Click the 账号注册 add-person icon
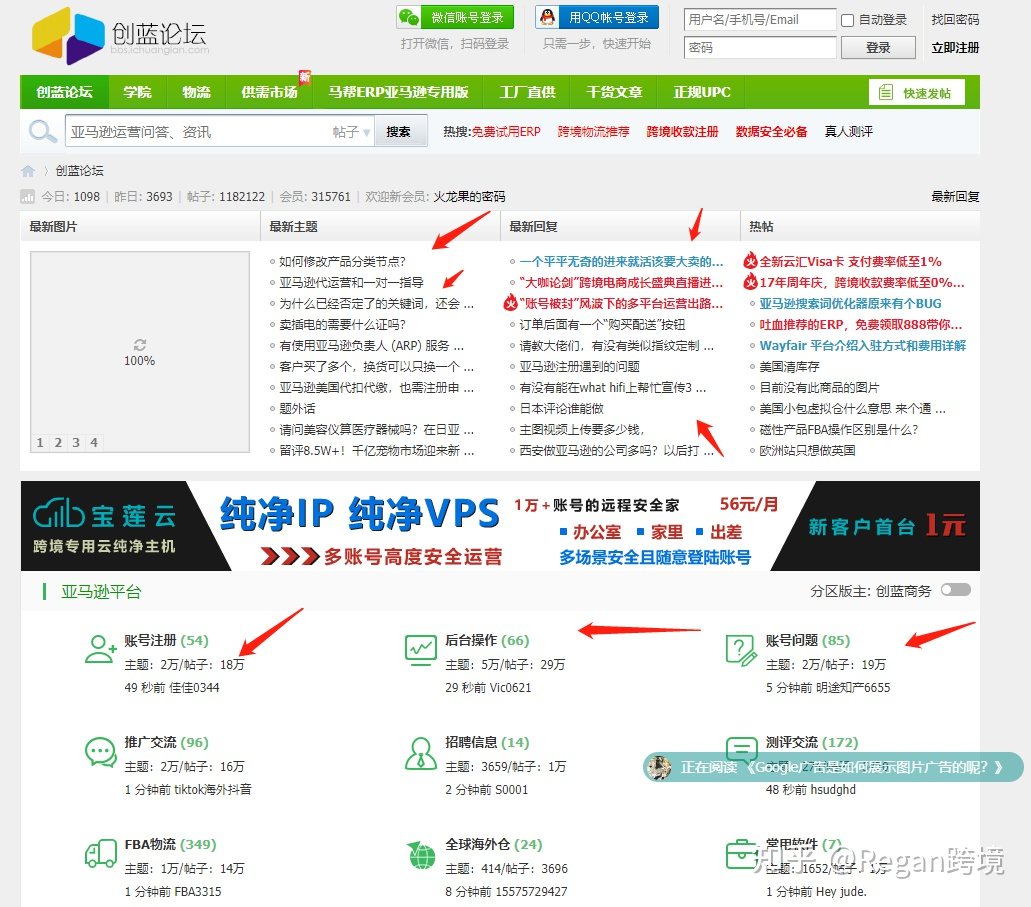1031x907 pixels. pos(100,648)
